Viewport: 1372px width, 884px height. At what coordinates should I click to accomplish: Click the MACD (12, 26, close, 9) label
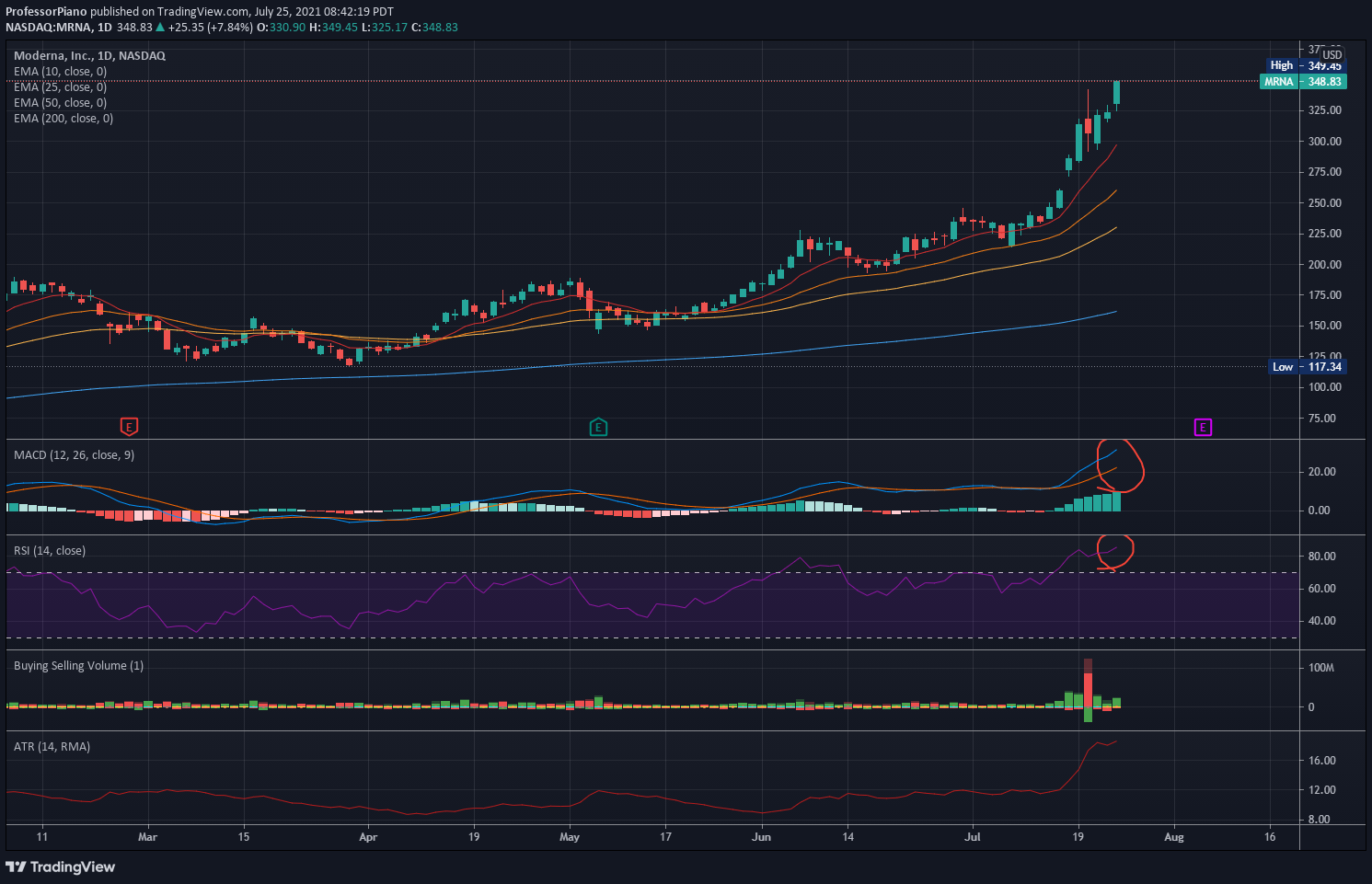point(74,454)
